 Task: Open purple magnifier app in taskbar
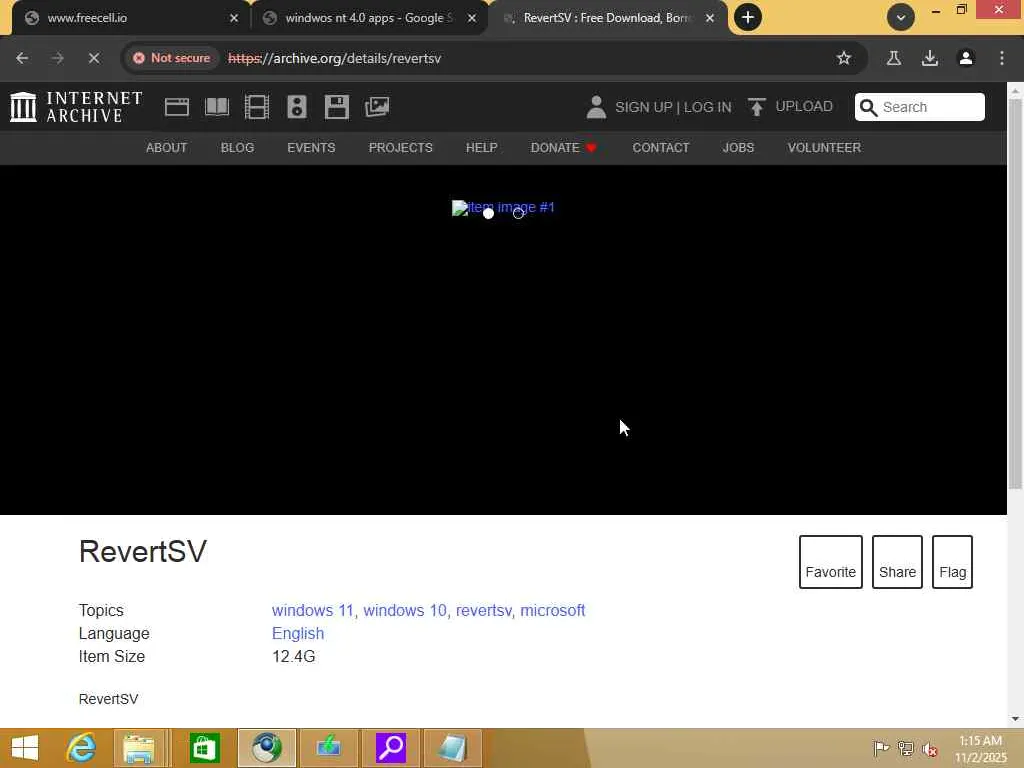coord(391,748)
